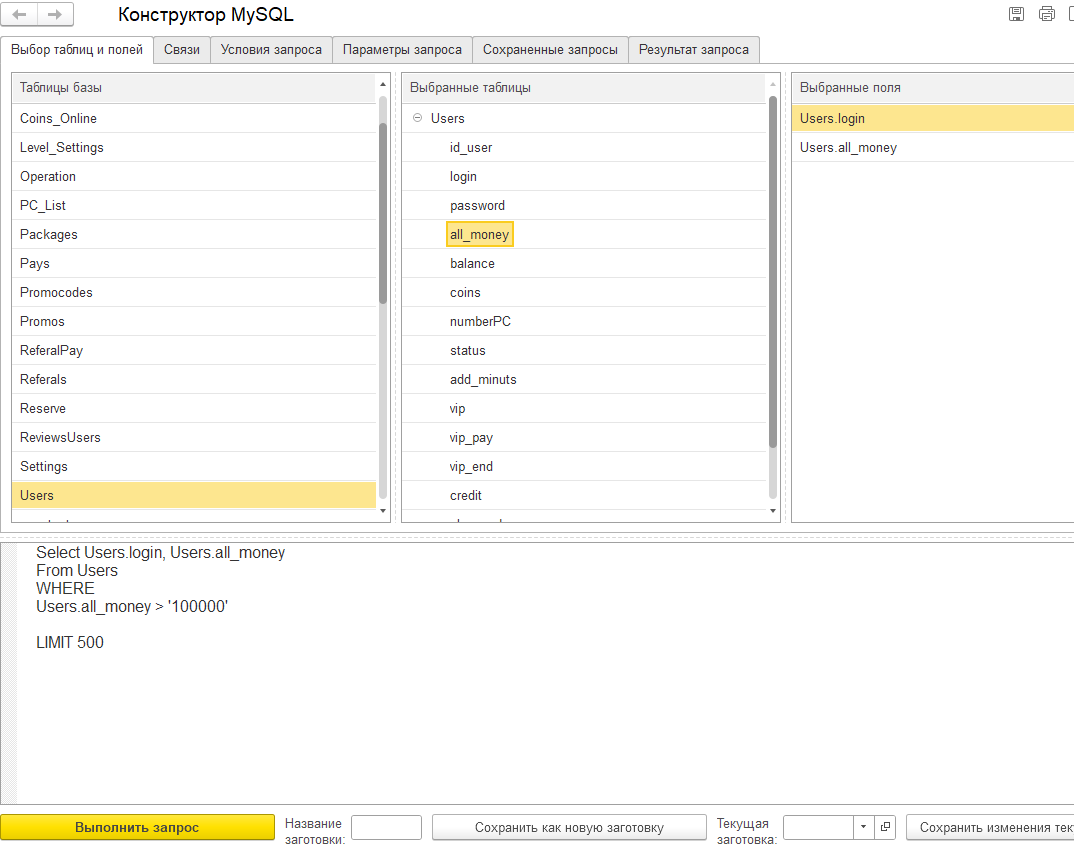The image size is (1074, 852).
Task: Select the coins field
Action: (465, 292)
